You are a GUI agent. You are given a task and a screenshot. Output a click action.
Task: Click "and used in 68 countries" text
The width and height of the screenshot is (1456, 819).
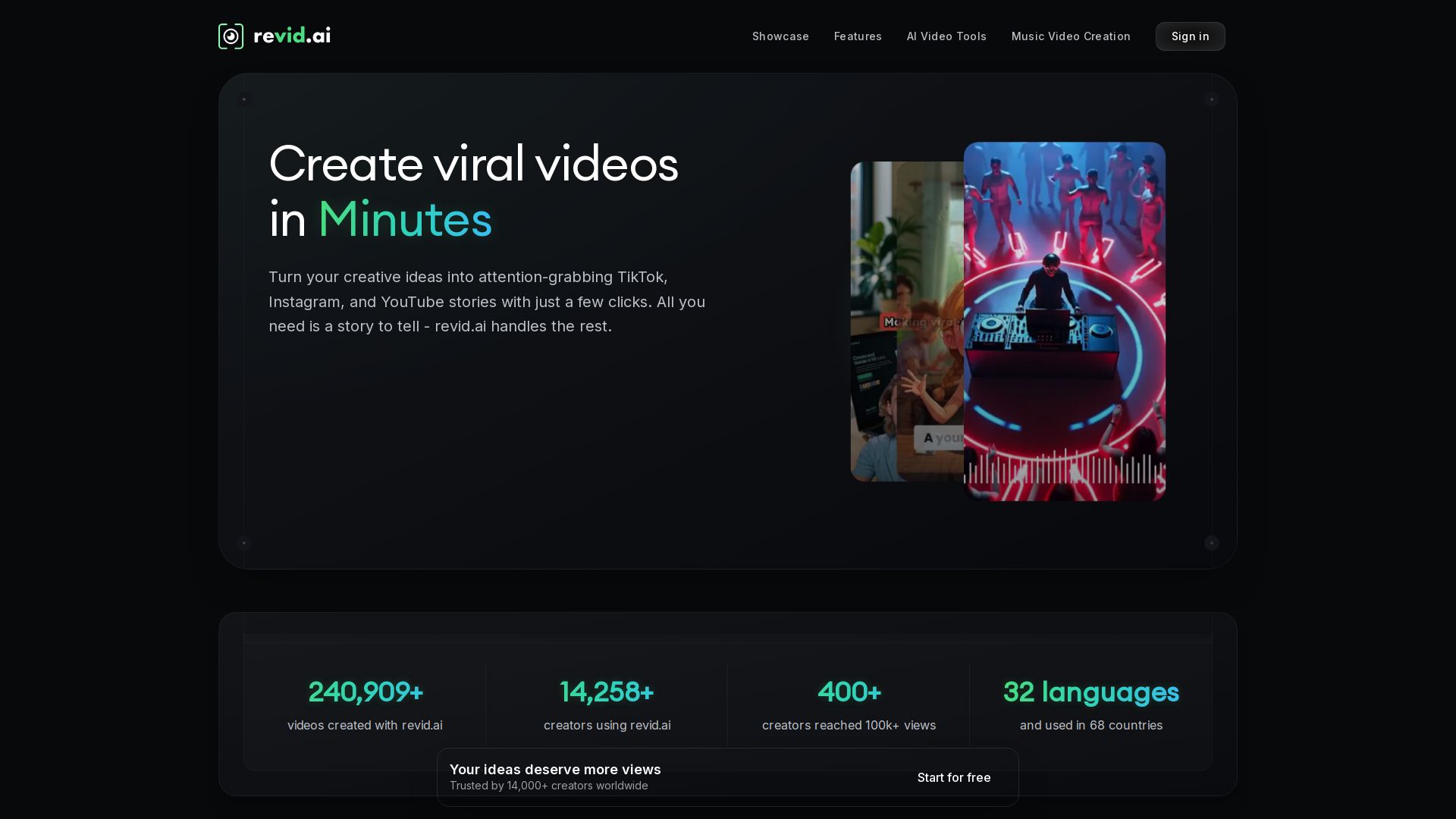(x=1090, y=725)
